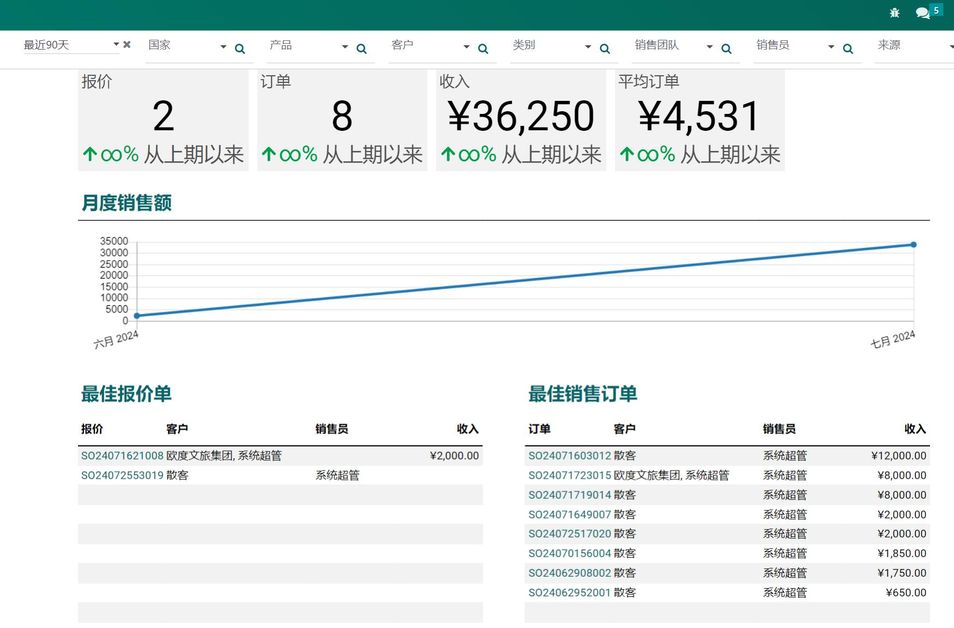
Task: Search in the 客户 filter magnifier
Action: click(x=483, y=49)
